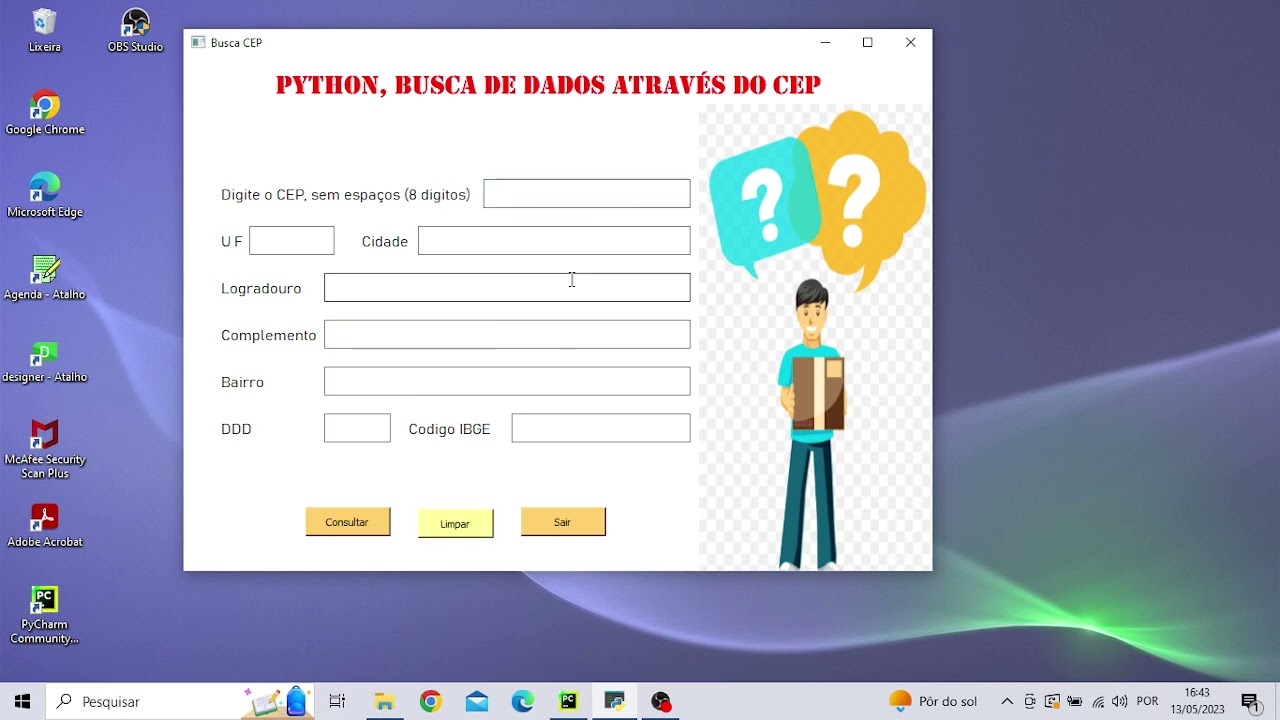This screenshot has height=720, width=1280.
Task: Click the Meet Now tray icon
Action: tap(1030, 701)
